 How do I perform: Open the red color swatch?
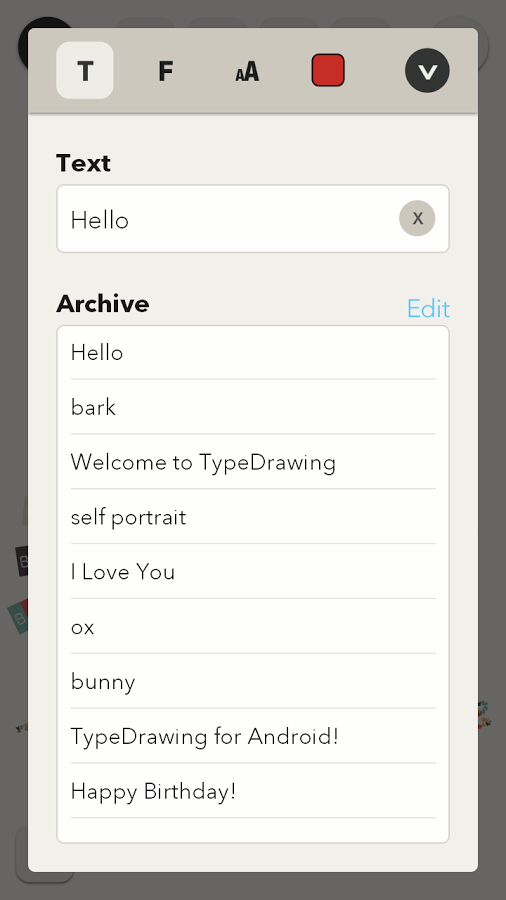click(x=328, y=71)
